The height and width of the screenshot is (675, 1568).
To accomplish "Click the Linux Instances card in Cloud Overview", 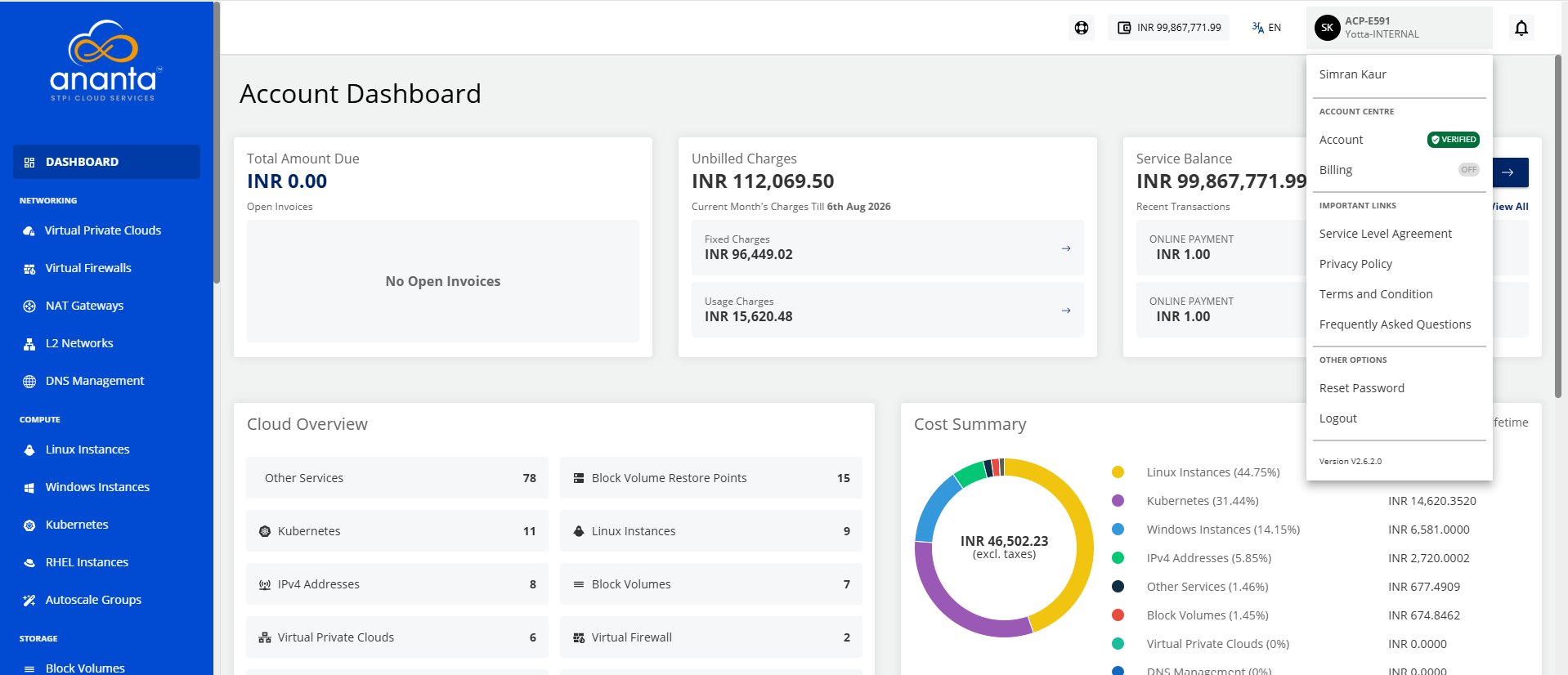I will click(711, 531).
